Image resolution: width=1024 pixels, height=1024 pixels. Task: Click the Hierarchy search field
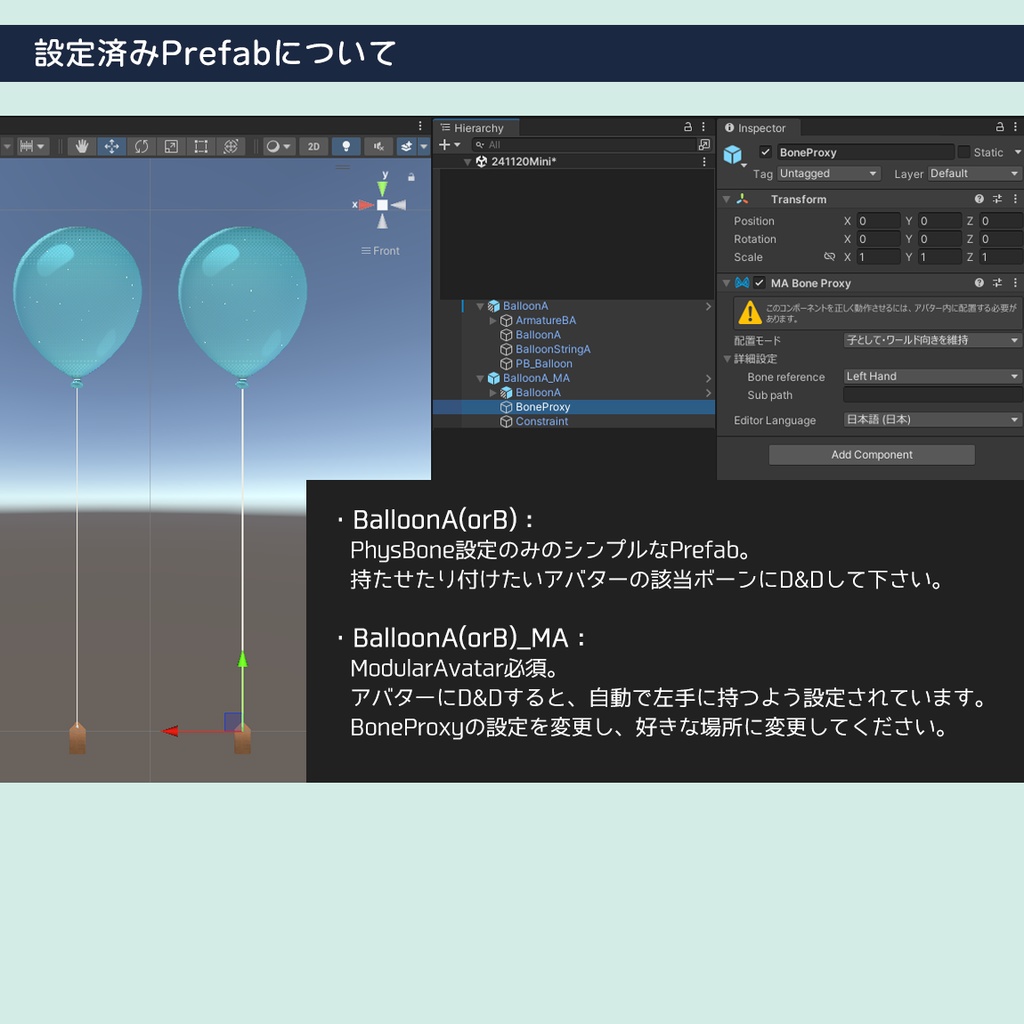coord(576,144)
